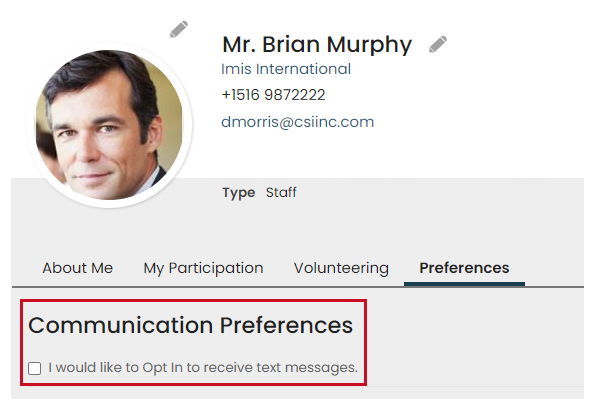Click the blank area right of the Communication Preferences heading

[x=480, y=325]
